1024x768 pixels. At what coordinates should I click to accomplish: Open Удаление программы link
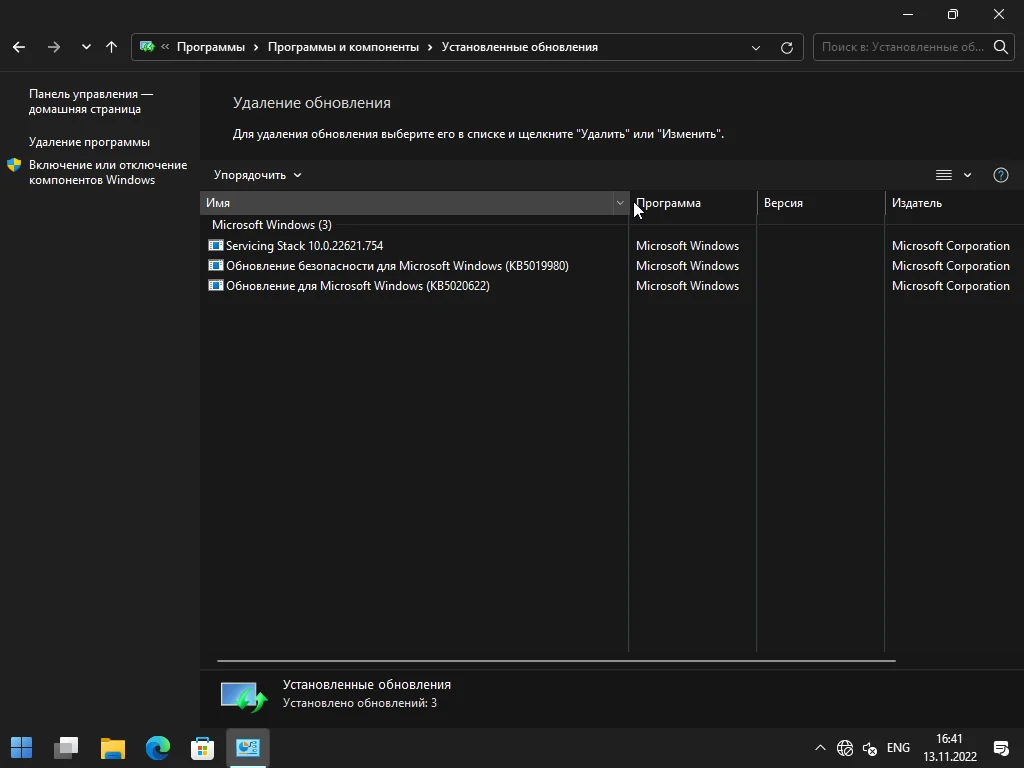pyautogui.click(x=89, y=142)
